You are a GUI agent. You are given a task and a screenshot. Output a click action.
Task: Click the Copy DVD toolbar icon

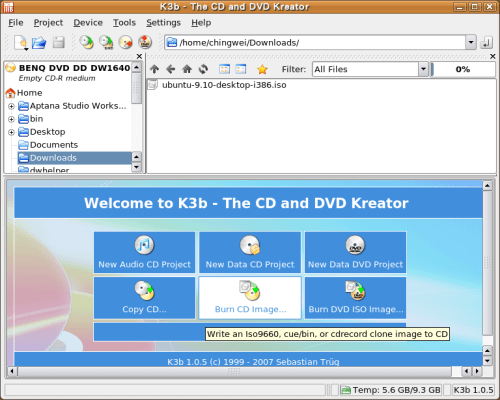click(106, 42)
